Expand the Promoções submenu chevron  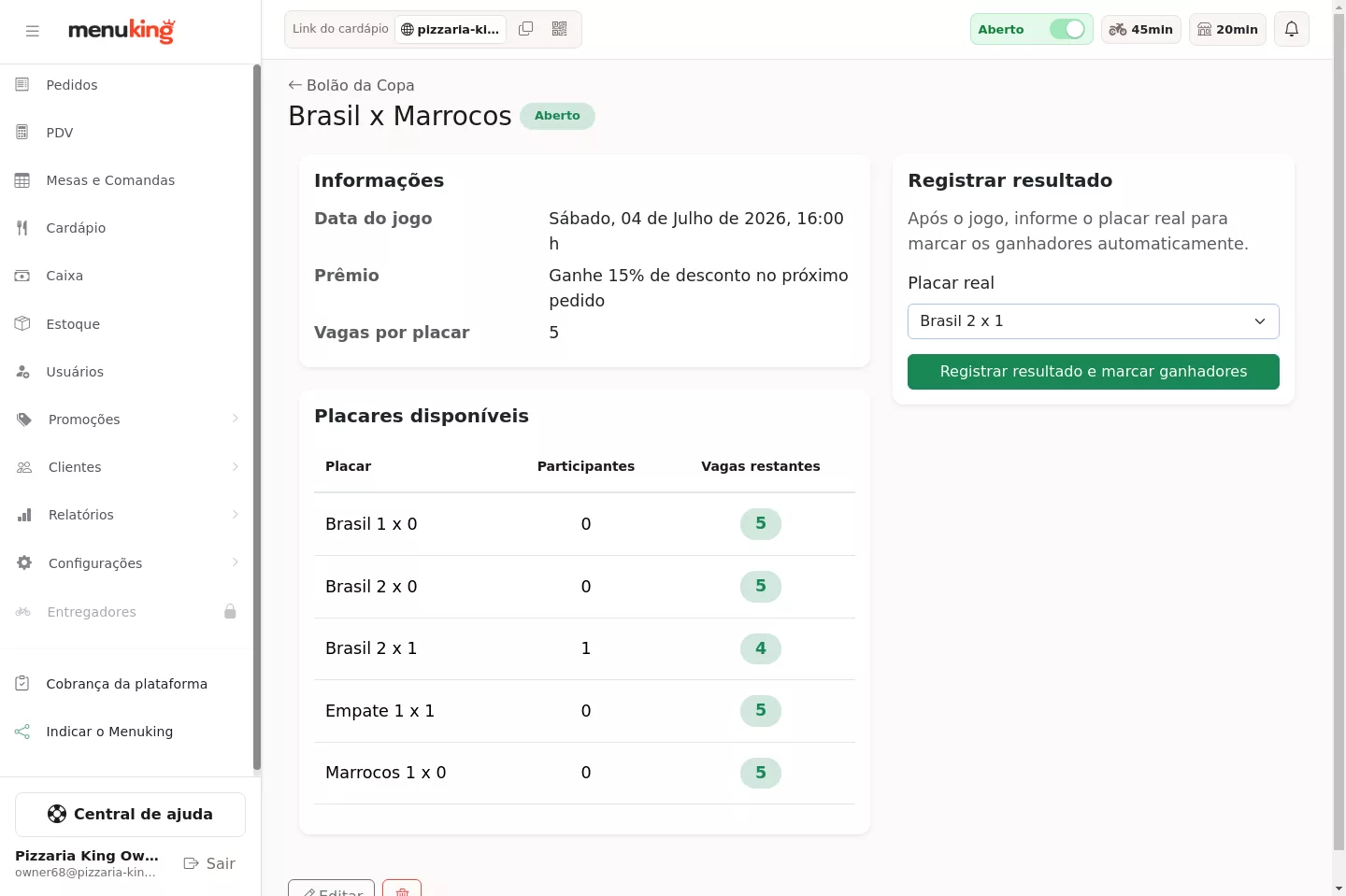[236, 419]
